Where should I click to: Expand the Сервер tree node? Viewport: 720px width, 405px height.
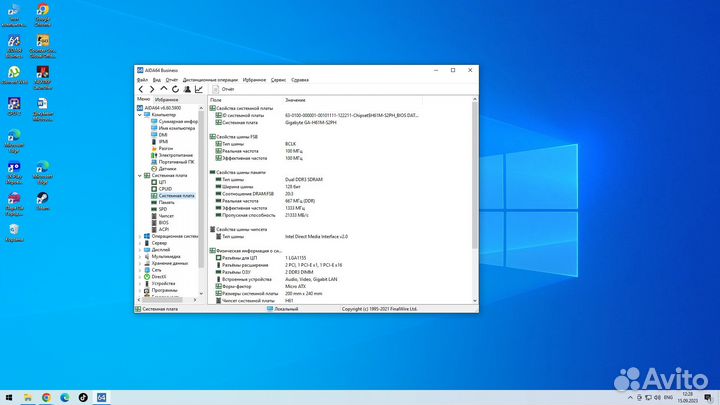coord(140,243)
